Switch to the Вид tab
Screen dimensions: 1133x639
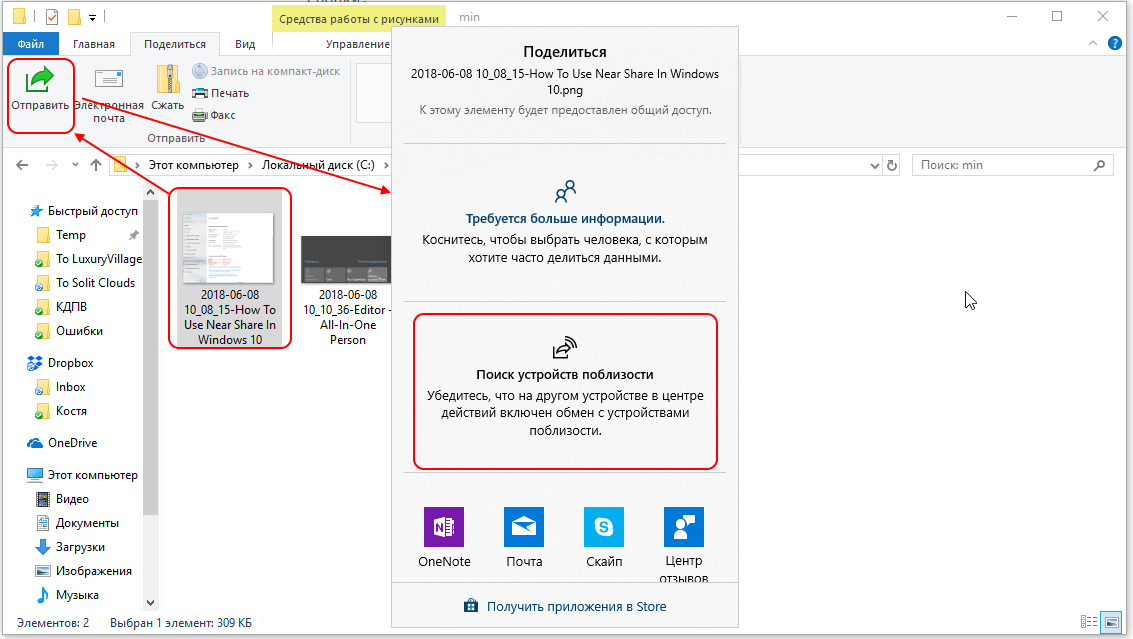[245, 43]
